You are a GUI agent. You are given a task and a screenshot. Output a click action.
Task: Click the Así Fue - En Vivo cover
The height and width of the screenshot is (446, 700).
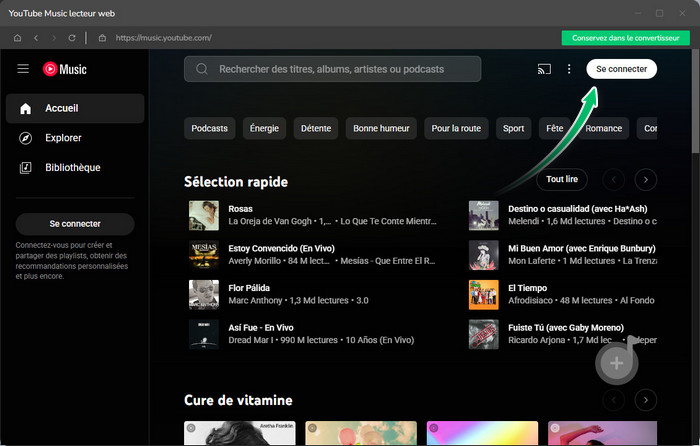204,334
